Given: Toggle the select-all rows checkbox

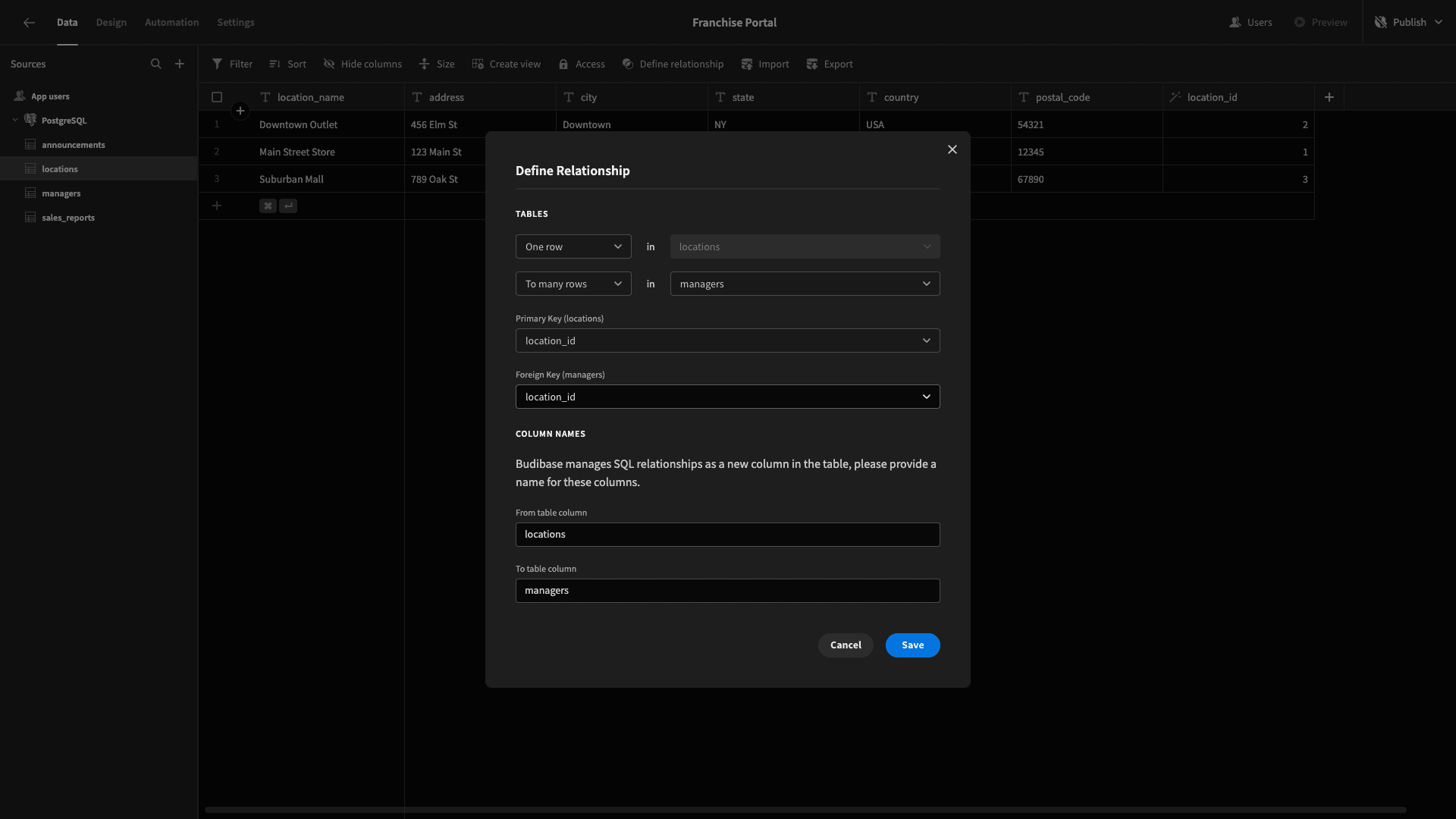Looking at the screenshot, I should (217, 97).
